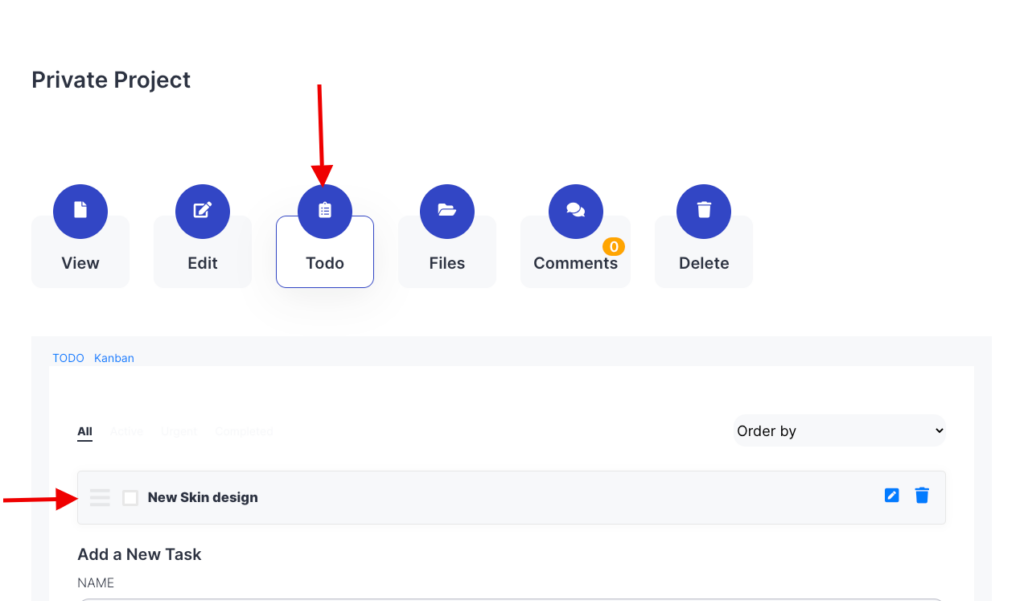Open the Kanban view link

pyautogui.click(x=114, y=358)
